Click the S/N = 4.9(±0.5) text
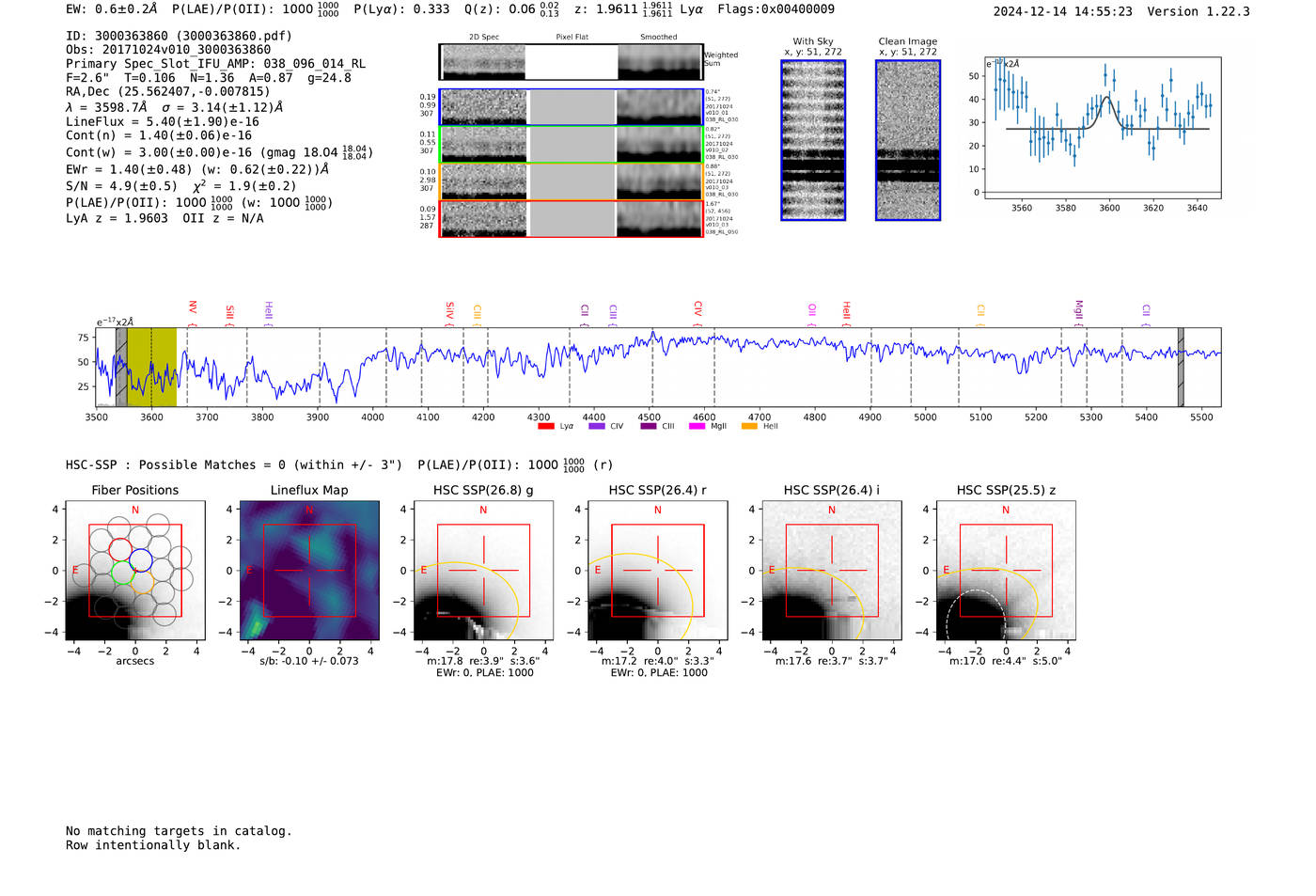This screenshot has height=896, width=1316. 121,186
